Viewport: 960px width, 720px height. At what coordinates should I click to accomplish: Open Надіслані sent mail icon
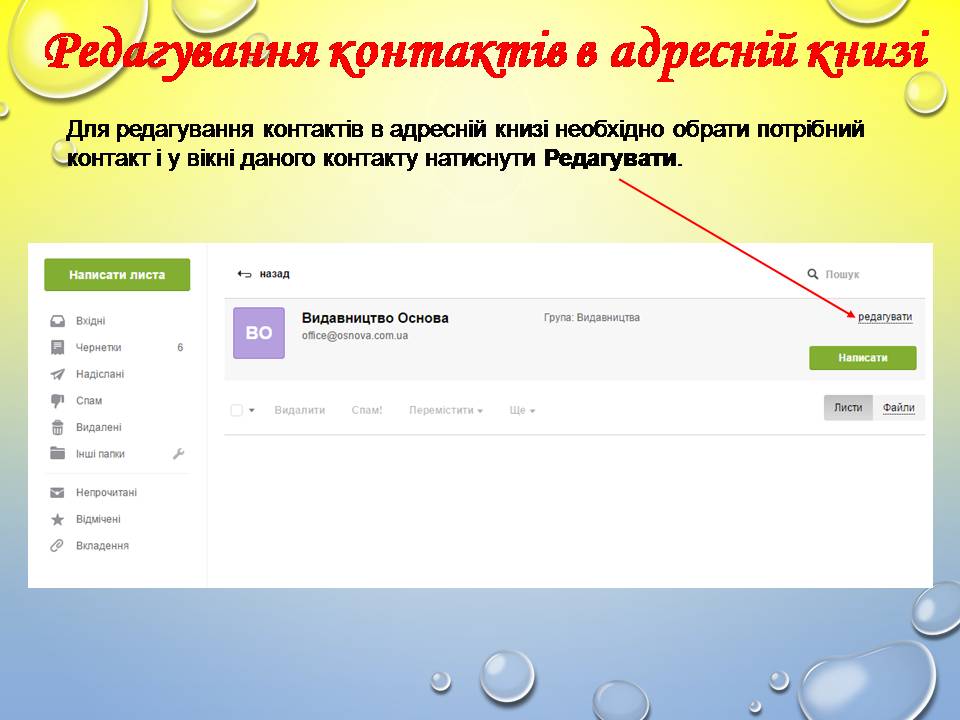click(x=58, y=374)
